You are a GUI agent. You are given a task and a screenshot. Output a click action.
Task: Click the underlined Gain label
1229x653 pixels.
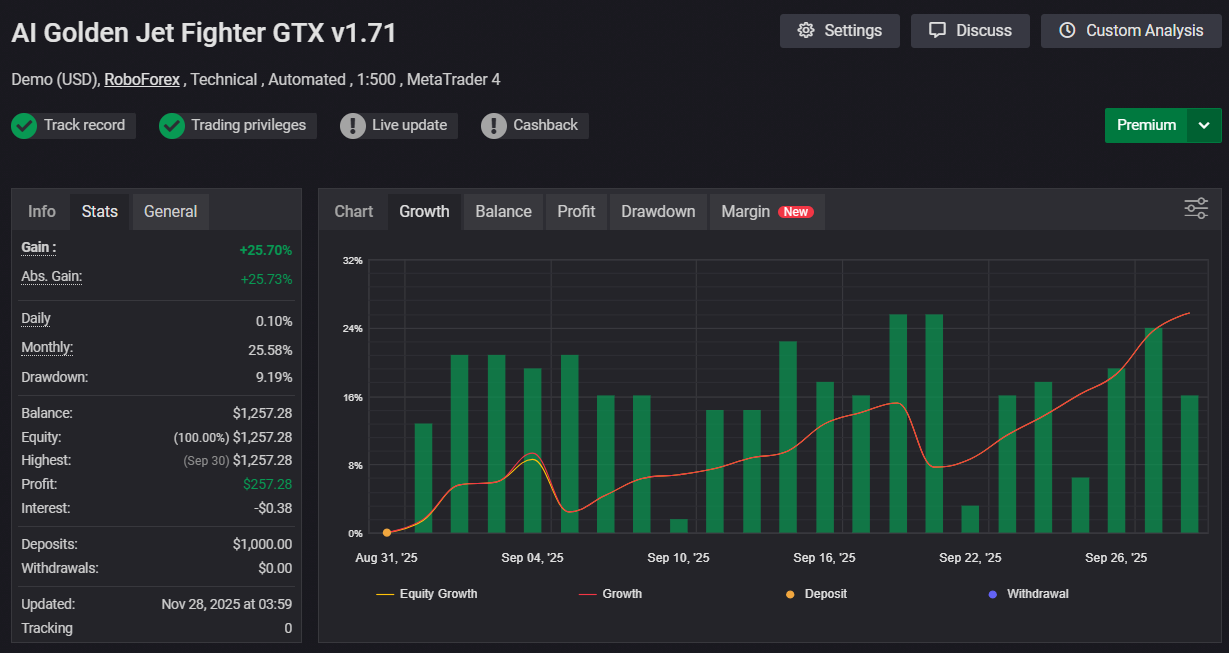pos(39,247)
